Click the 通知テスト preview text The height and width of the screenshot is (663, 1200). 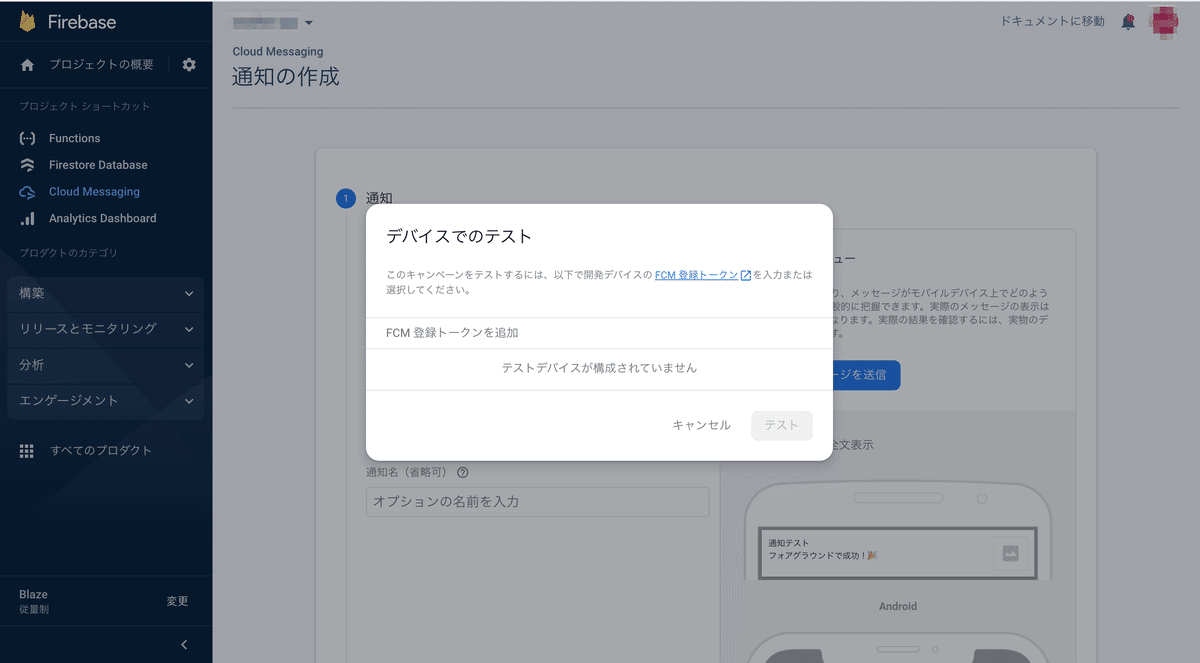[788, 543]
